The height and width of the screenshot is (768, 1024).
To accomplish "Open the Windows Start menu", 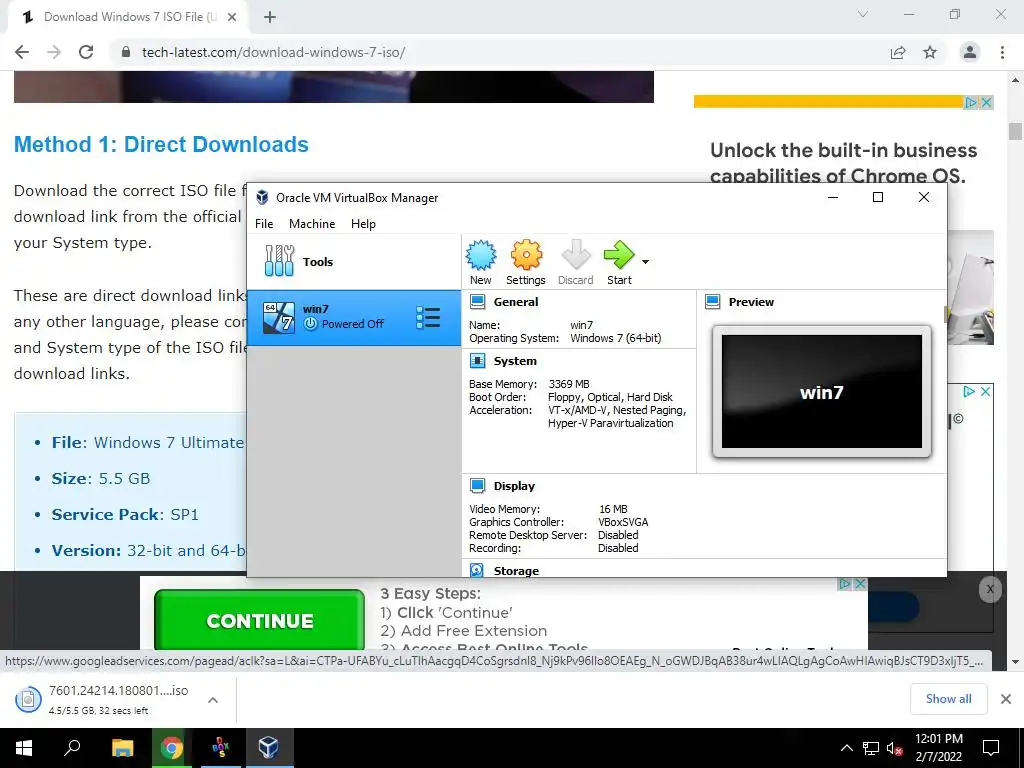I will click(24, 748).
